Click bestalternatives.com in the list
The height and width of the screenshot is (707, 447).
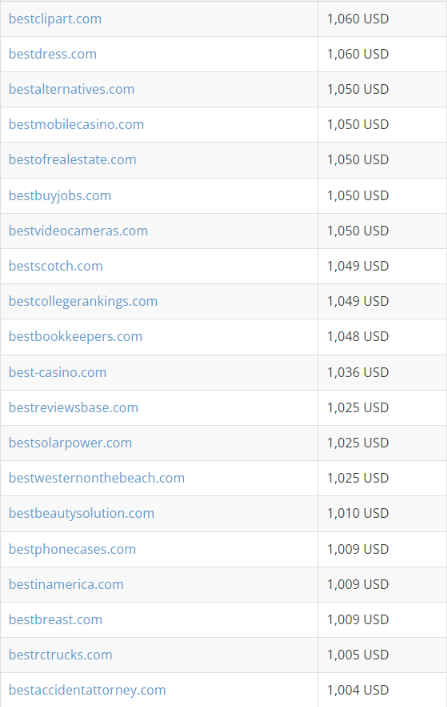[x=71, y=89]
